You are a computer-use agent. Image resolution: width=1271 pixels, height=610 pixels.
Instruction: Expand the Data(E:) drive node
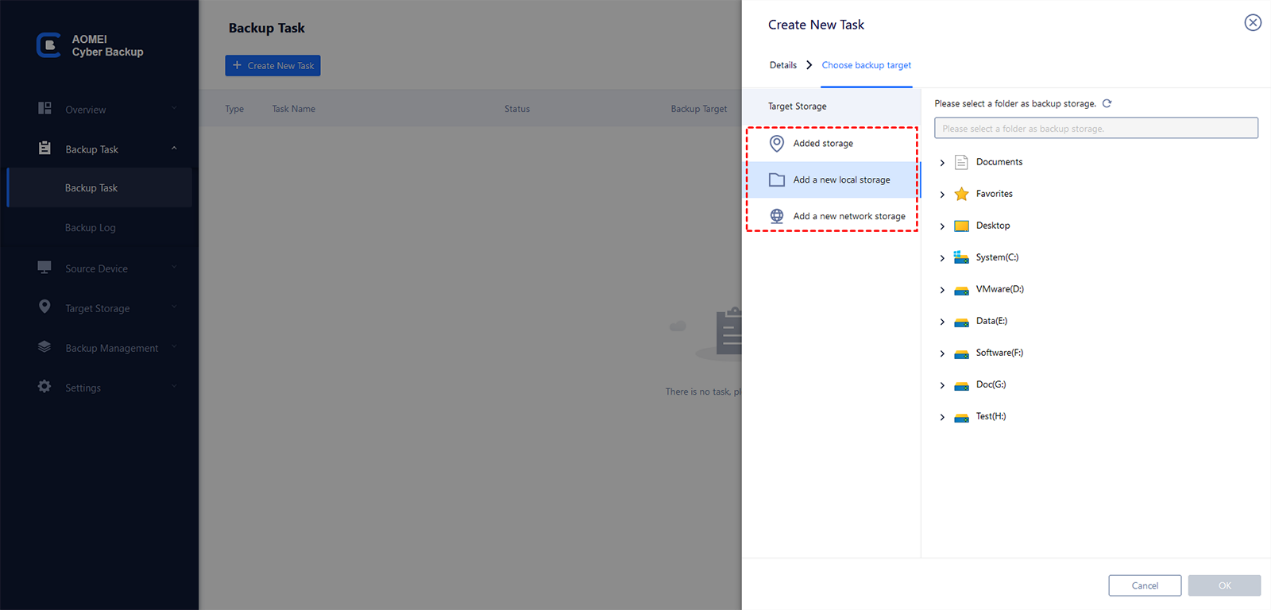(942, 322)
